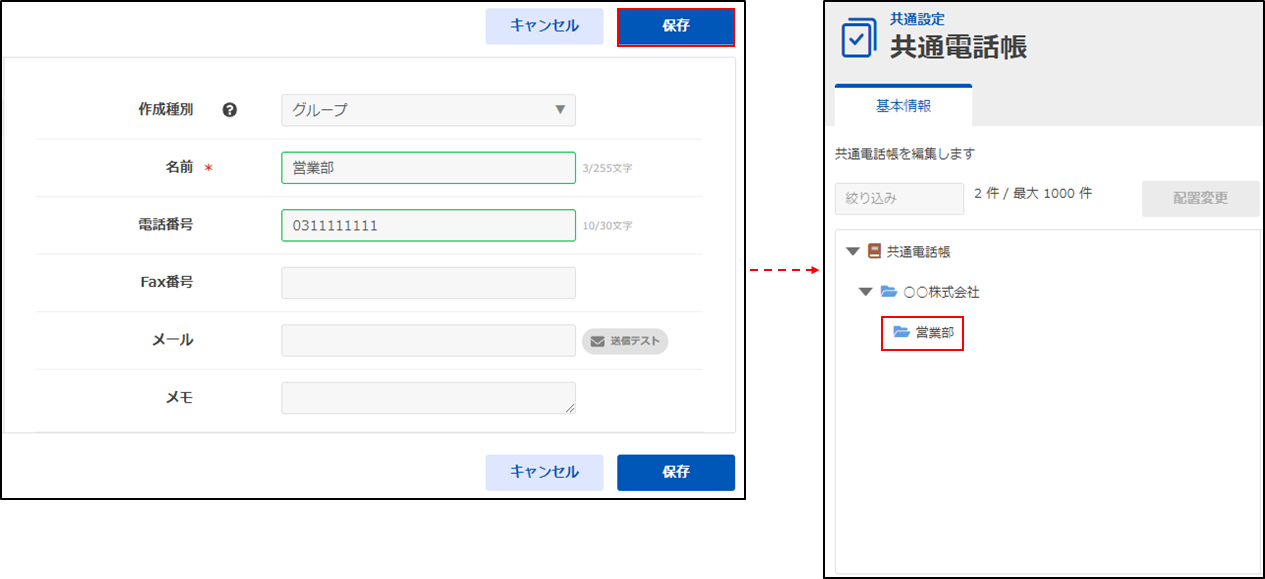Click the folder icon for 営業部
1265x579 pixels.
[x=901, y=332]
